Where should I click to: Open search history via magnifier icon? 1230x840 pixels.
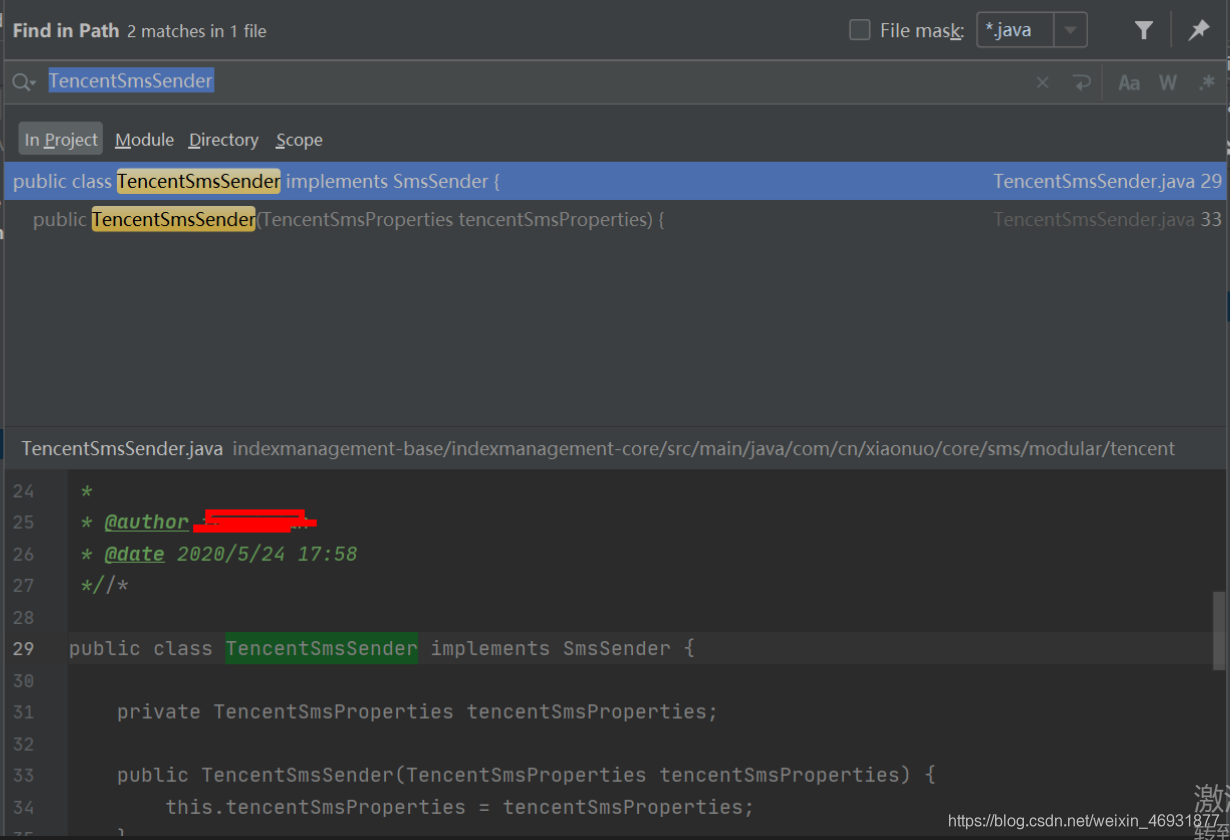(24, 82)
